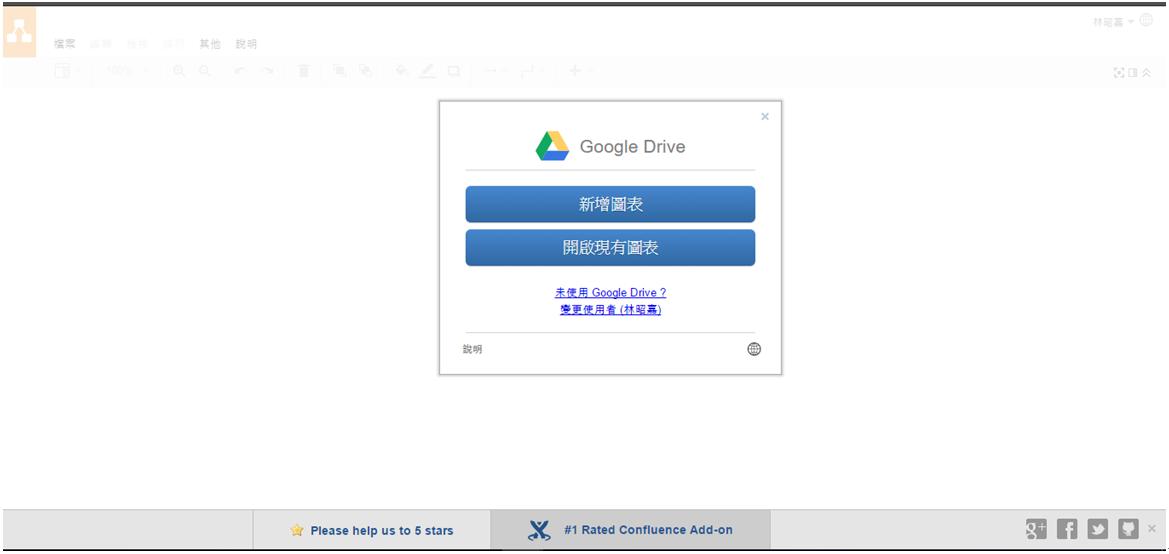Screen dimensions: 1169x554
Task: Open the 未使用 Google Drive? link
Action: 611,293
